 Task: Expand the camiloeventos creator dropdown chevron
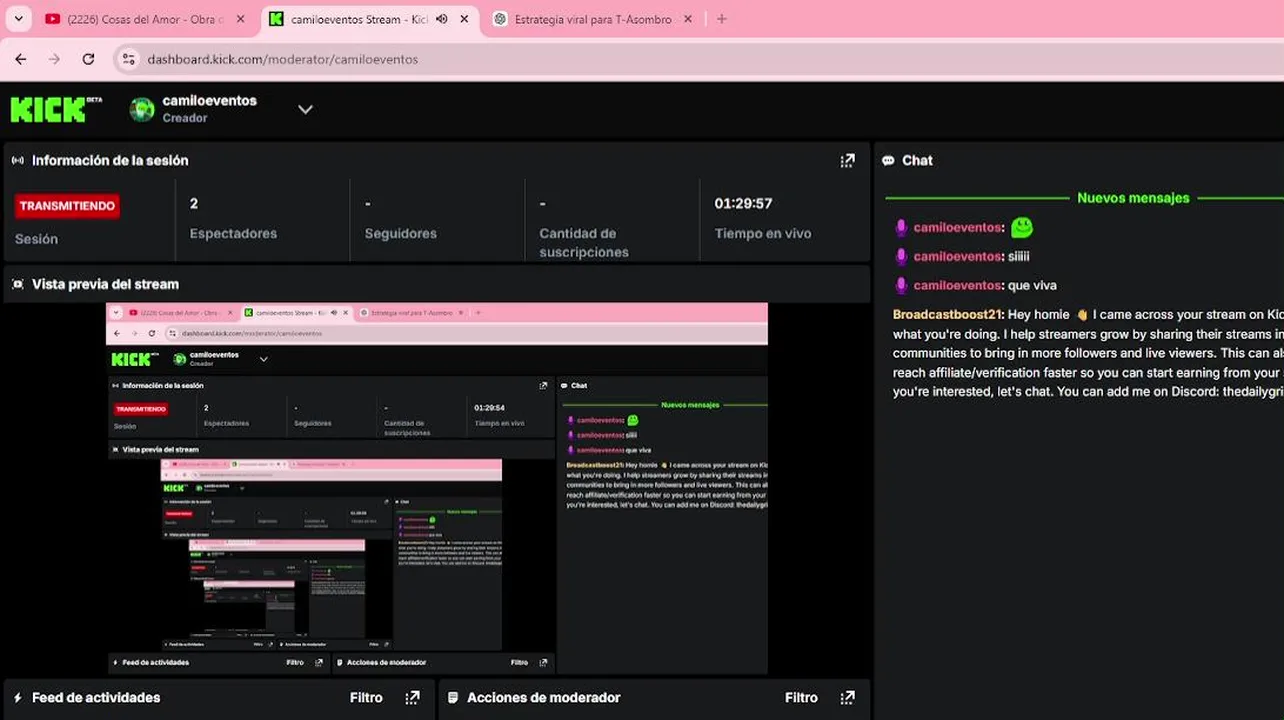click(305, 109)
